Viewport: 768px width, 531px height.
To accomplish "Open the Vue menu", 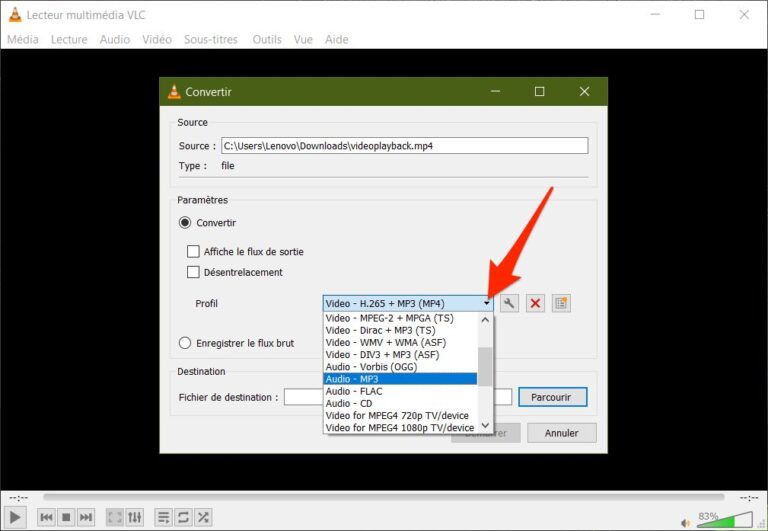I will (303, 40).
